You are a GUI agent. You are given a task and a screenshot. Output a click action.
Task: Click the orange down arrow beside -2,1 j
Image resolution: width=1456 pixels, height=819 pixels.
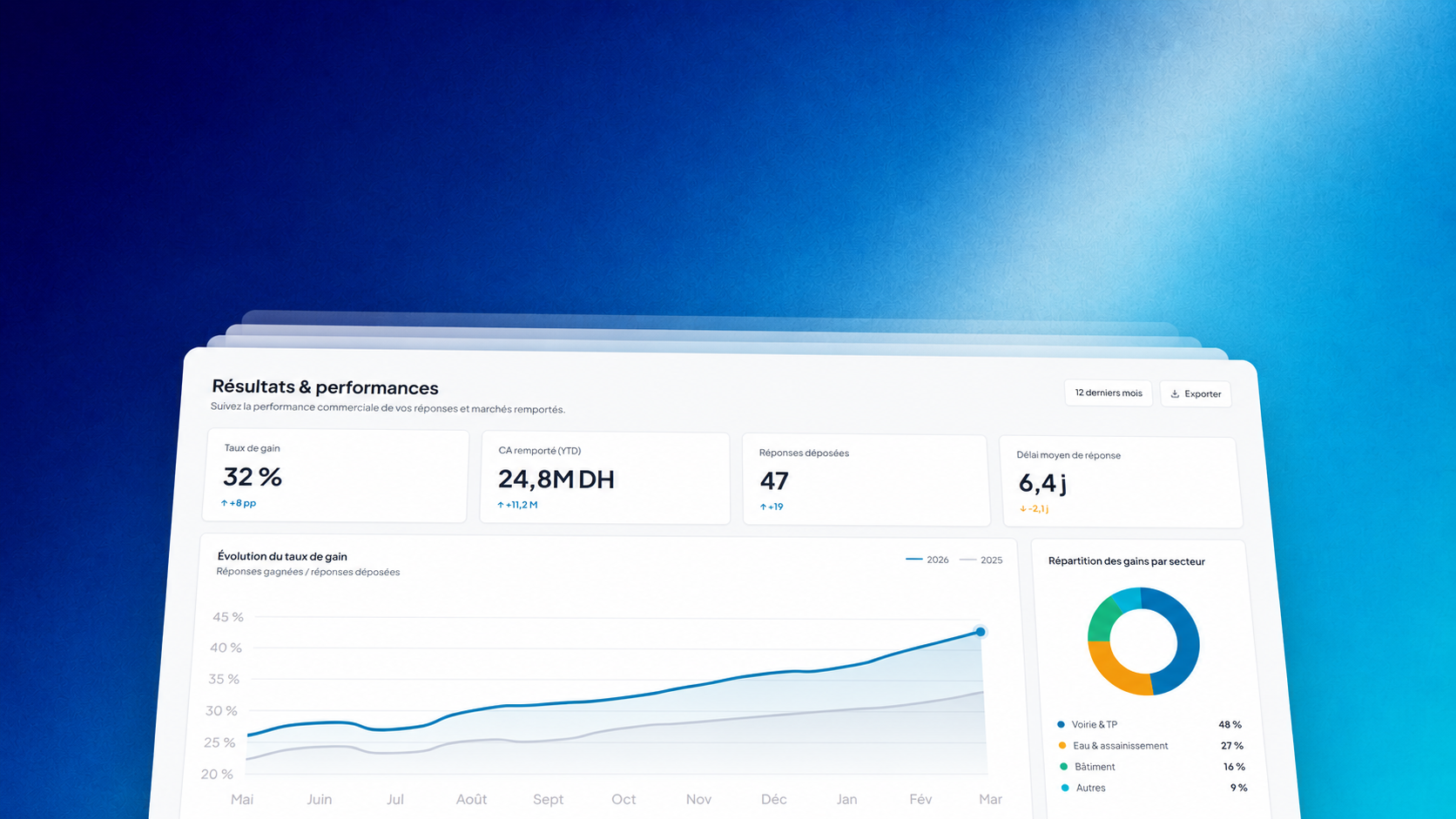click(x=1023, y=509)
